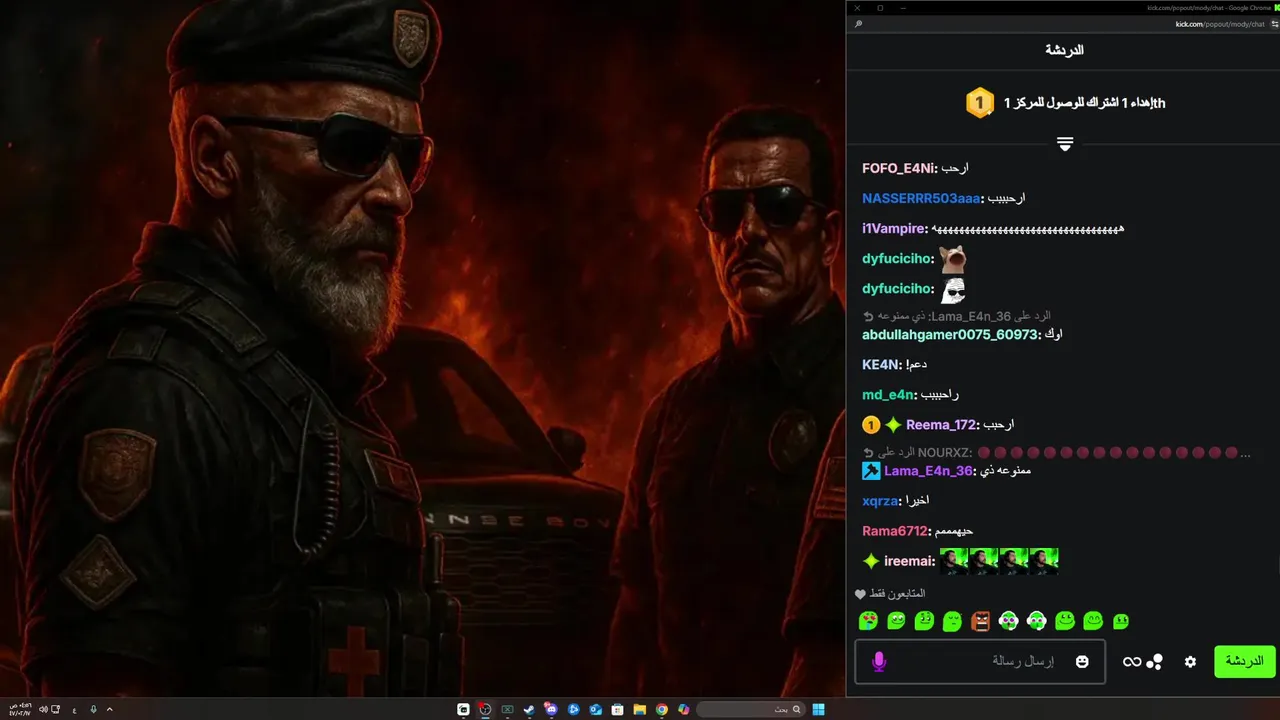
Task: Click the الدردشة chat header title
Action: 1065,50
